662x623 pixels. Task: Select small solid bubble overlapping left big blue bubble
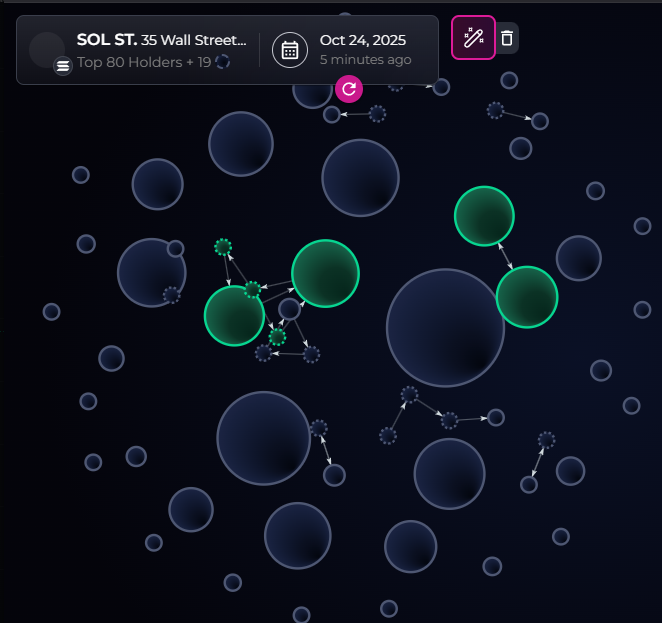click(176, 249)
